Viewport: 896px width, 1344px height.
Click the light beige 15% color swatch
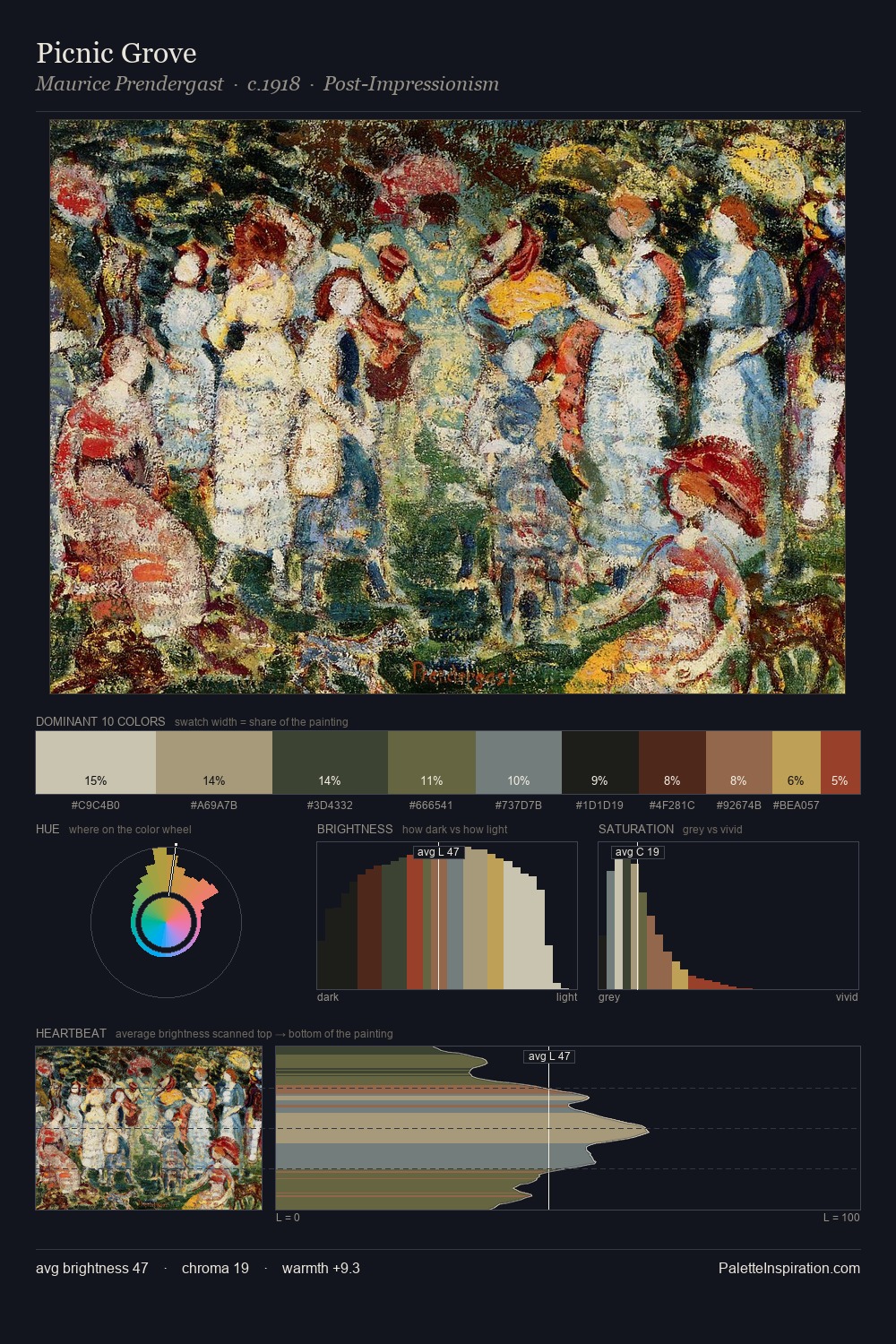point(96,762)
